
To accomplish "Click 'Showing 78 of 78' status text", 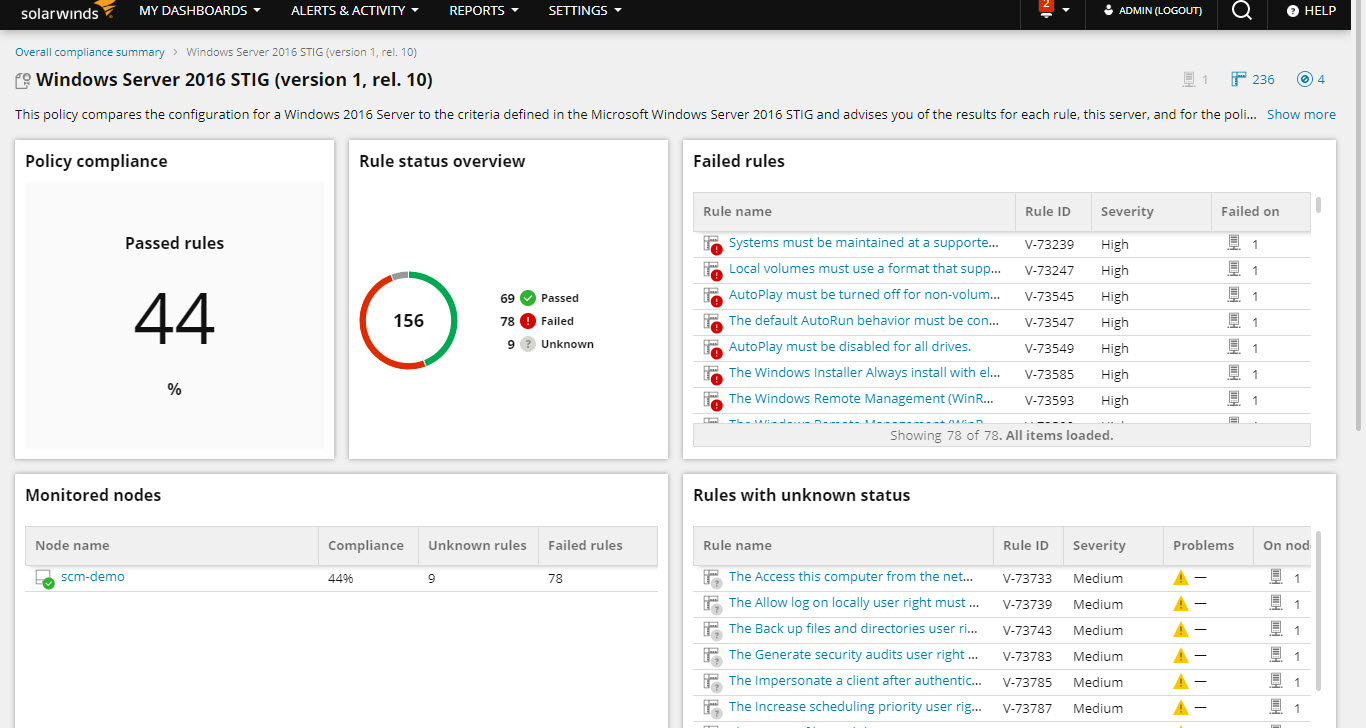I will click(1001, 435).
